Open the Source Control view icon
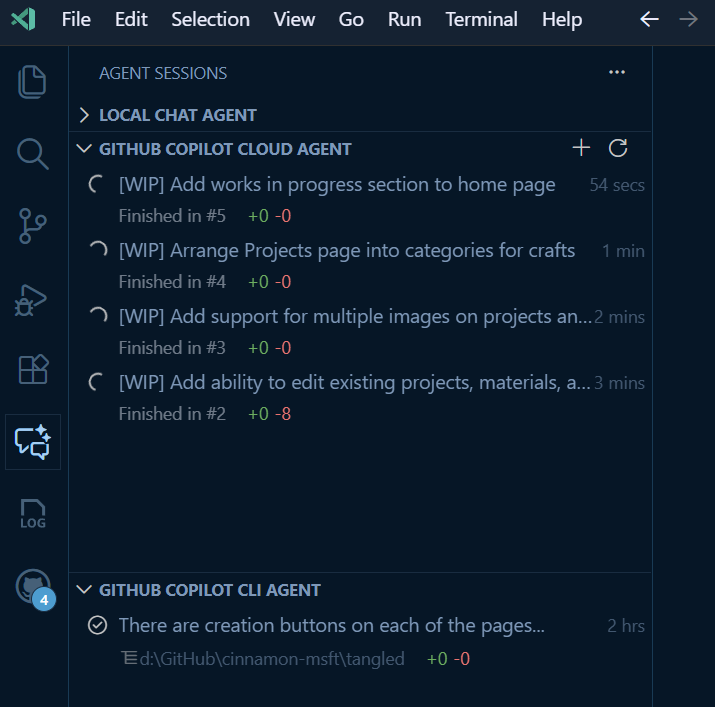This screenshot has width=715, height=707. [x=32, y=226]
